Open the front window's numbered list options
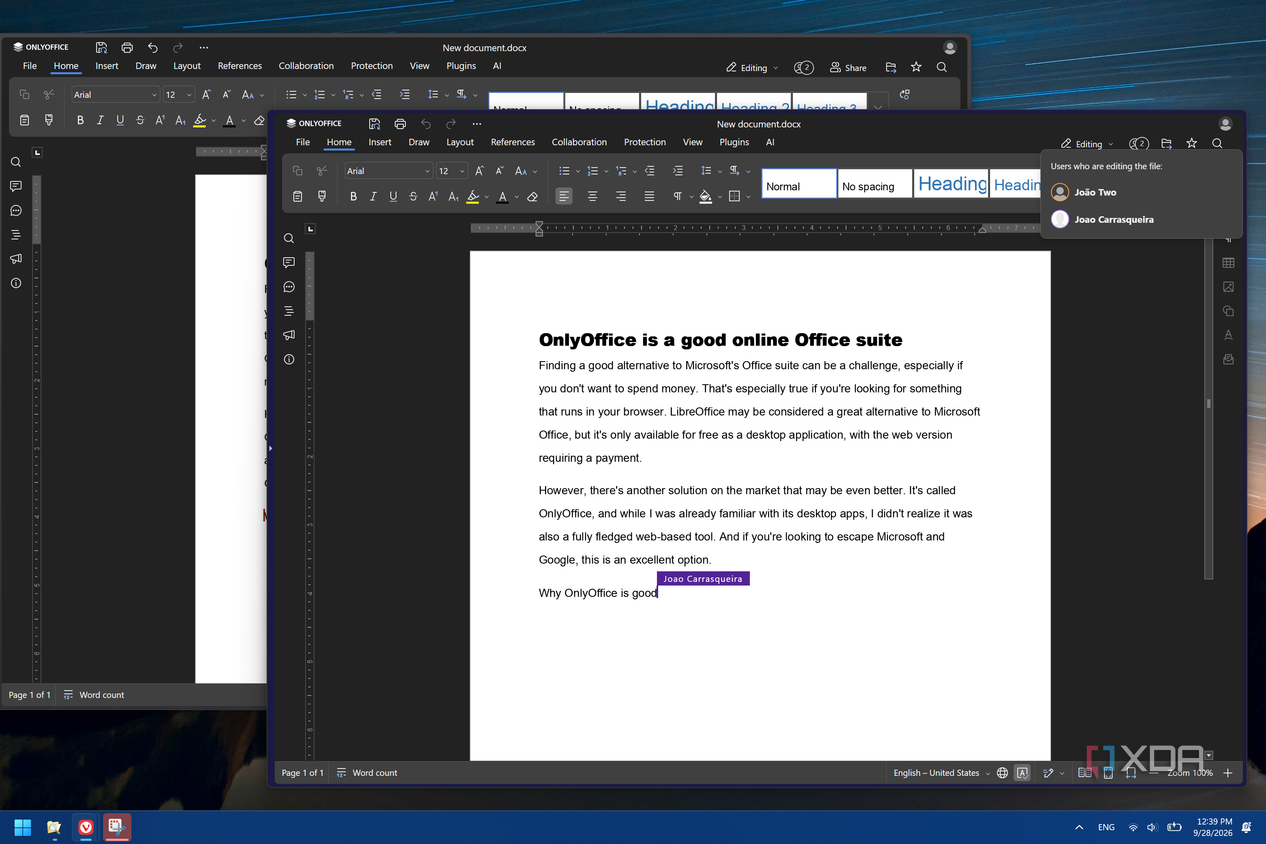The width and height of the screenshot is (1266, 844). click(606, 171)
